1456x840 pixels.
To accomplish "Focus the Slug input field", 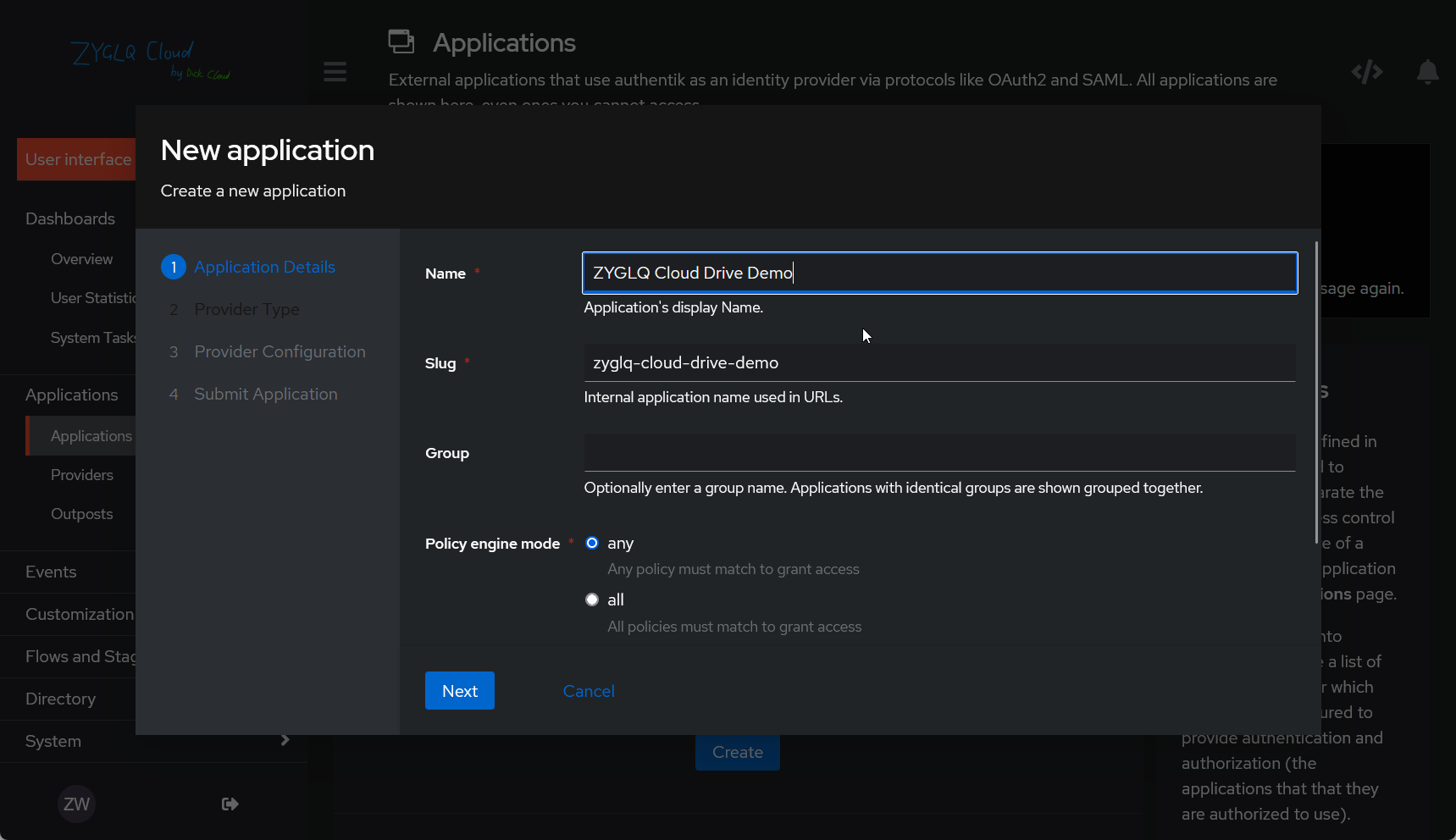I will pyautogui.click(x=940, y=362).
